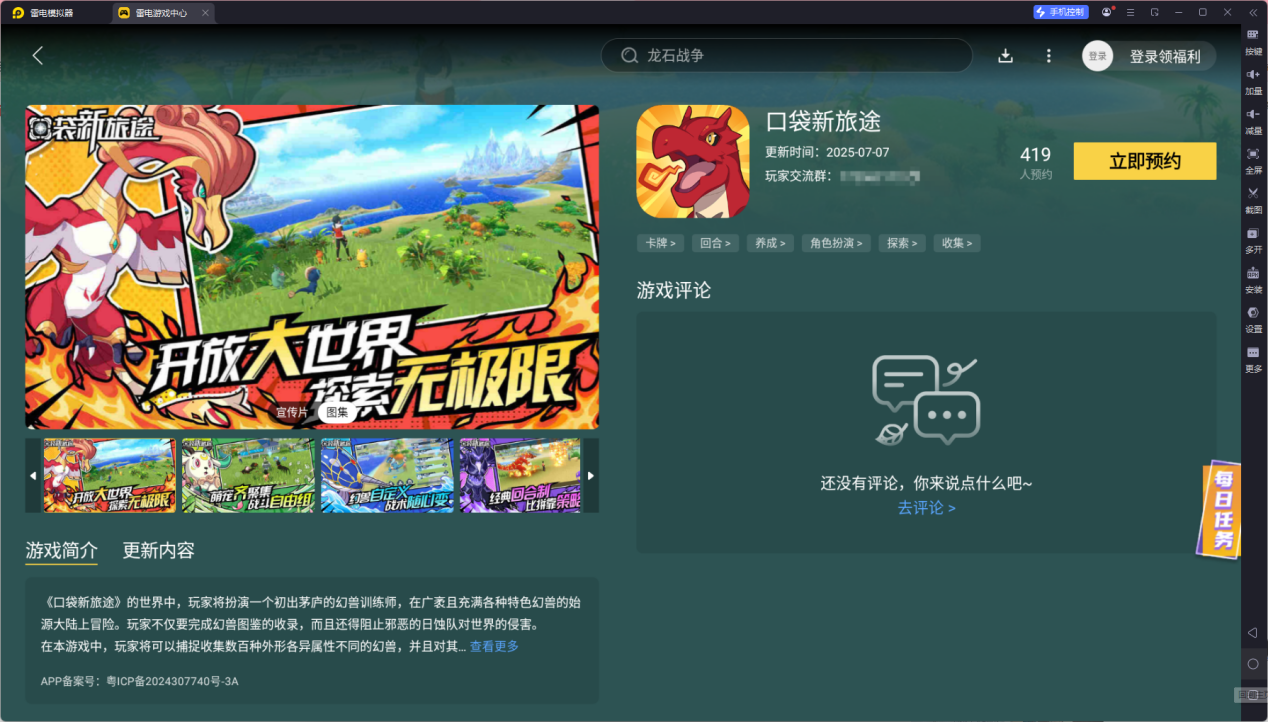1268x722 pixels.
Task: Open the 养成 tag
Action: [x=770, y=243]
